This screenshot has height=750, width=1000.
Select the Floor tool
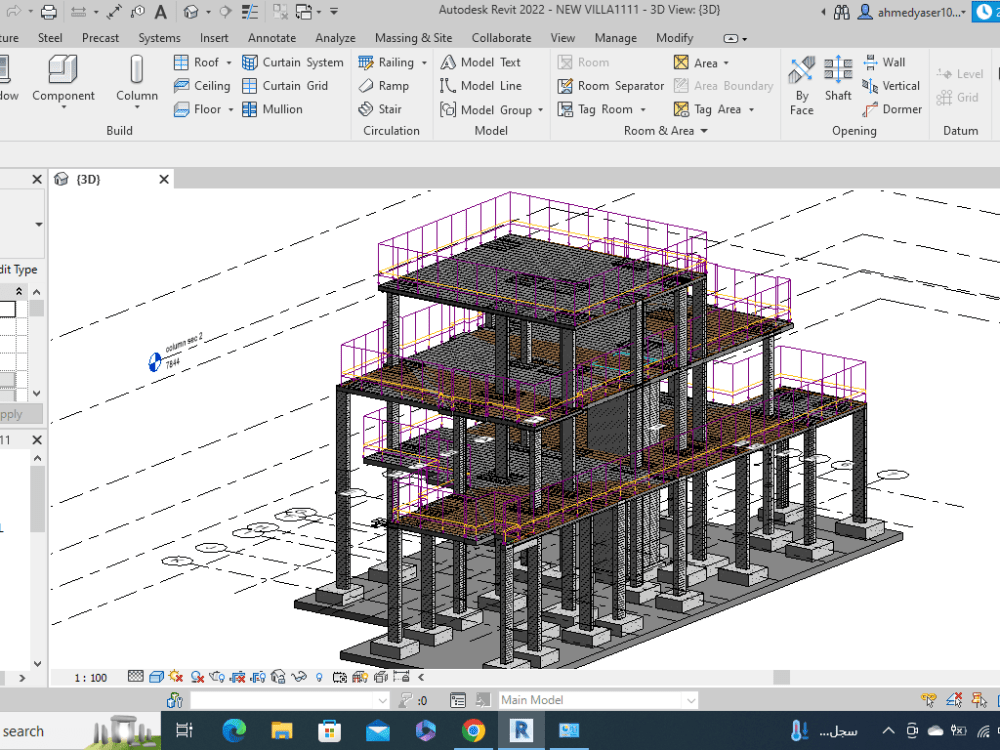click(197, 109)
